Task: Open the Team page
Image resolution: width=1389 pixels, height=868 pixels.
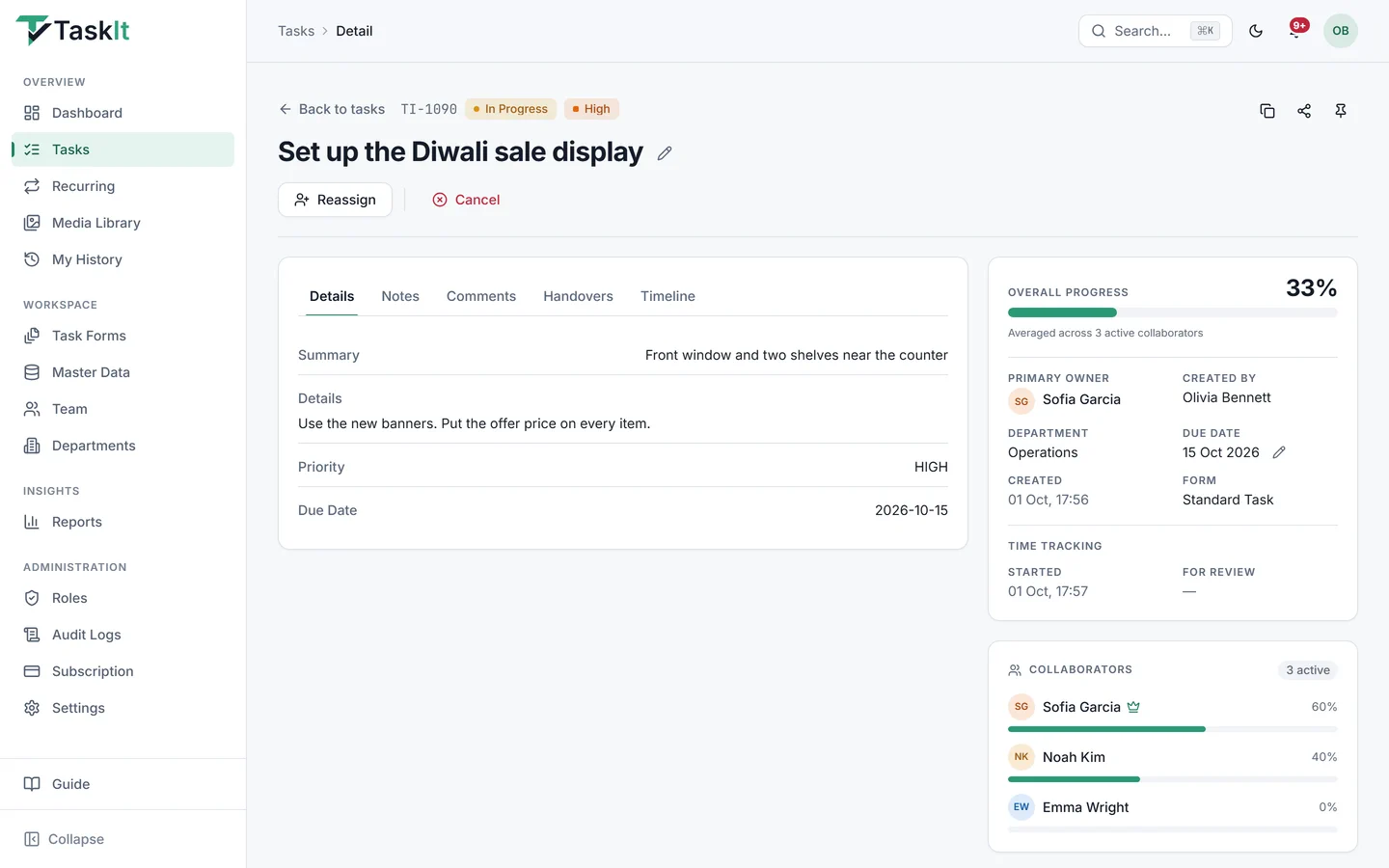Action: coord(123,409)
